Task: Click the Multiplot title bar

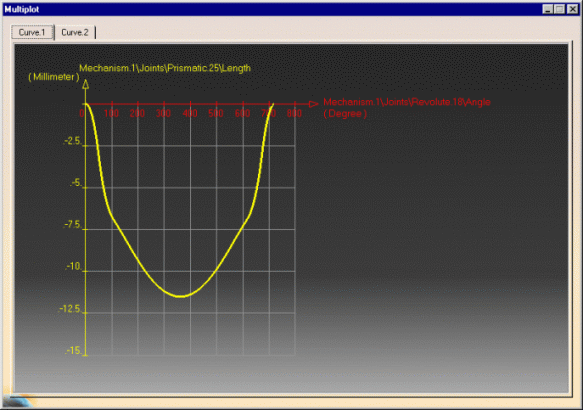Action: pos(271,9)
